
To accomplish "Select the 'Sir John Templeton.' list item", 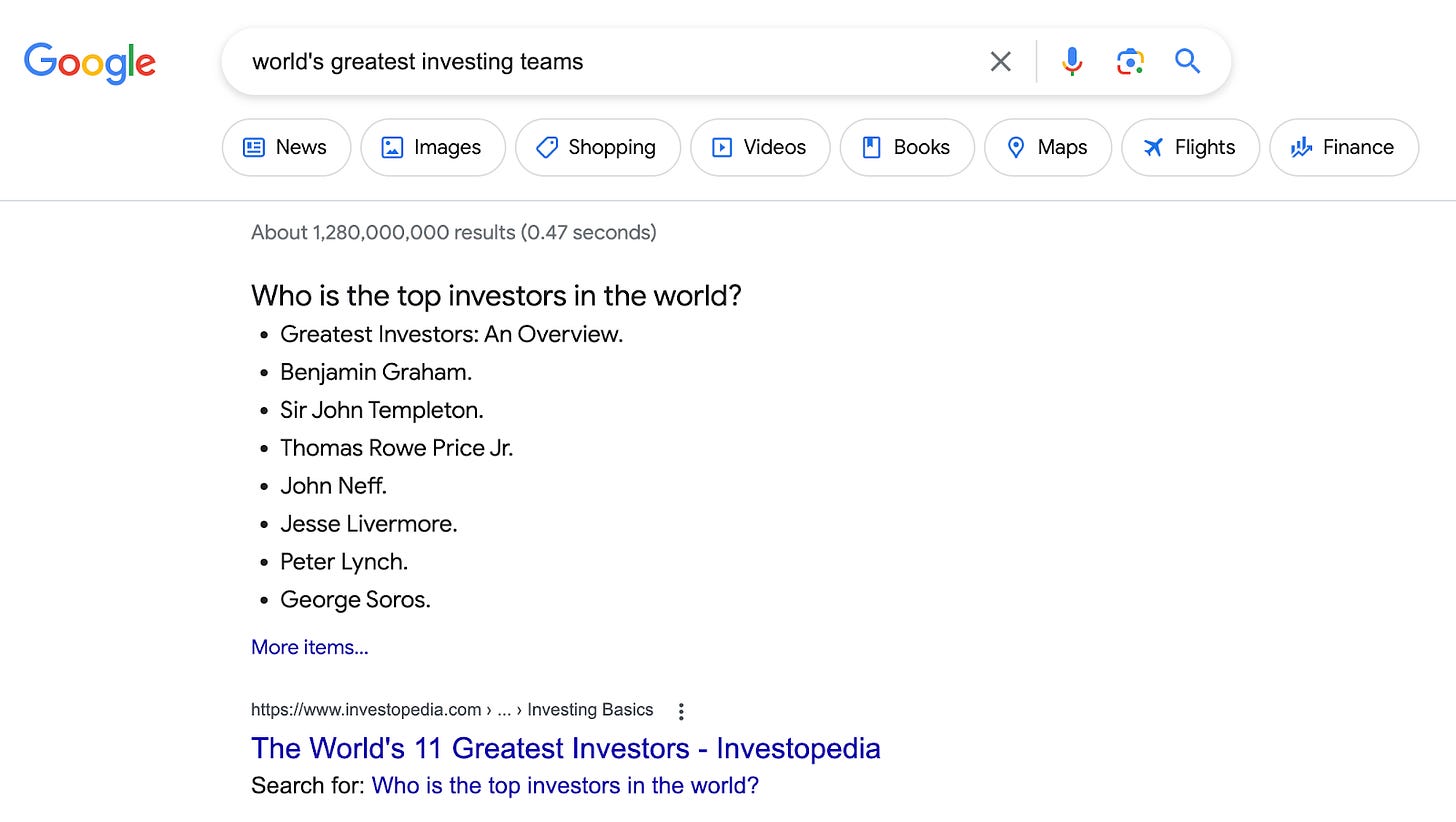I will tap(382, 410).
